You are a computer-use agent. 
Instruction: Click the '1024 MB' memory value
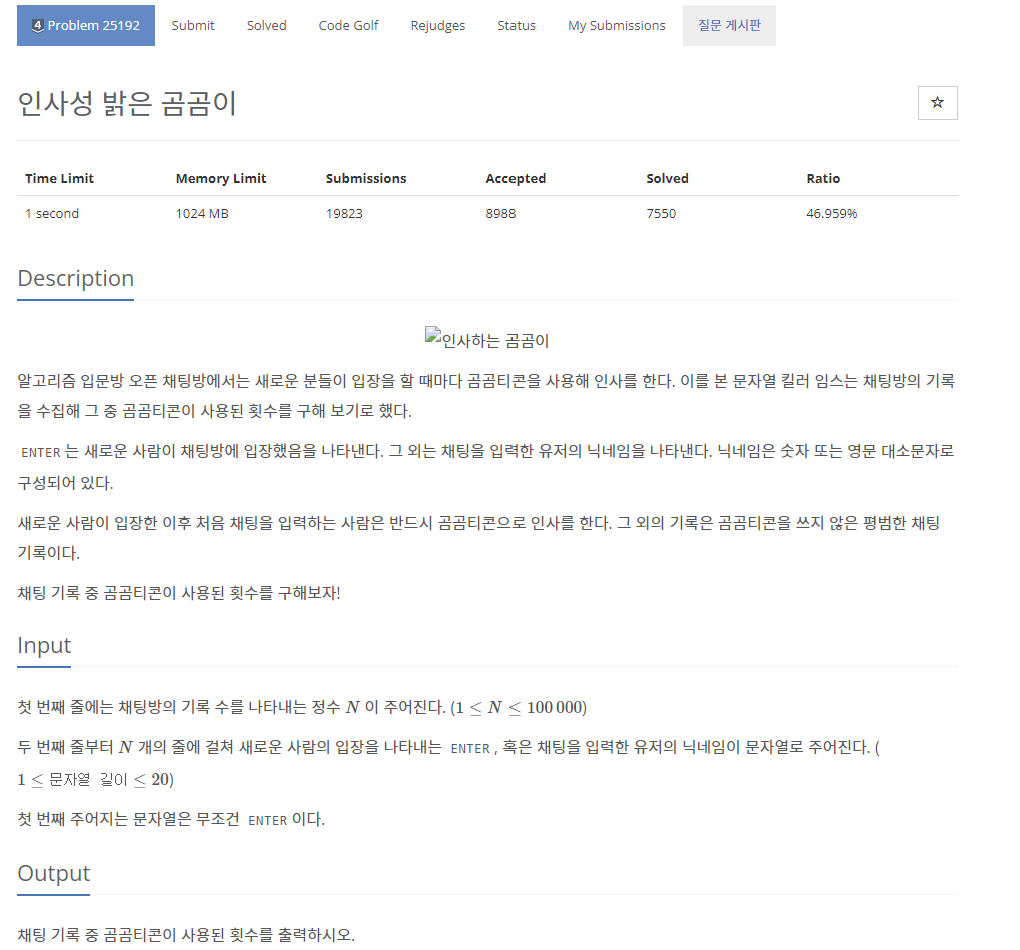click(202, 213)
